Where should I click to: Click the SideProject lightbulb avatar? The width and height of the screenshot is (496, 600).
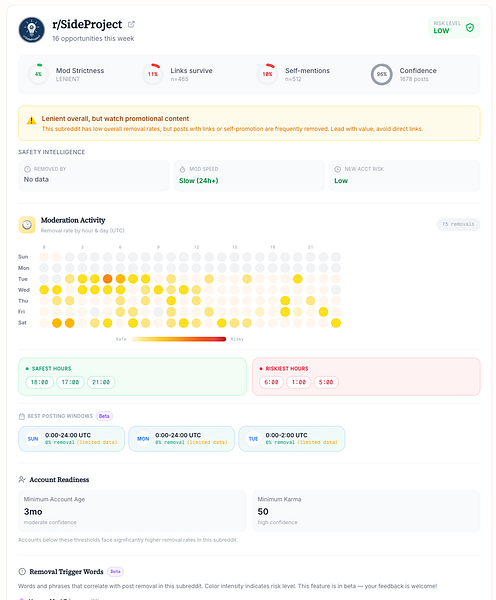32,29
